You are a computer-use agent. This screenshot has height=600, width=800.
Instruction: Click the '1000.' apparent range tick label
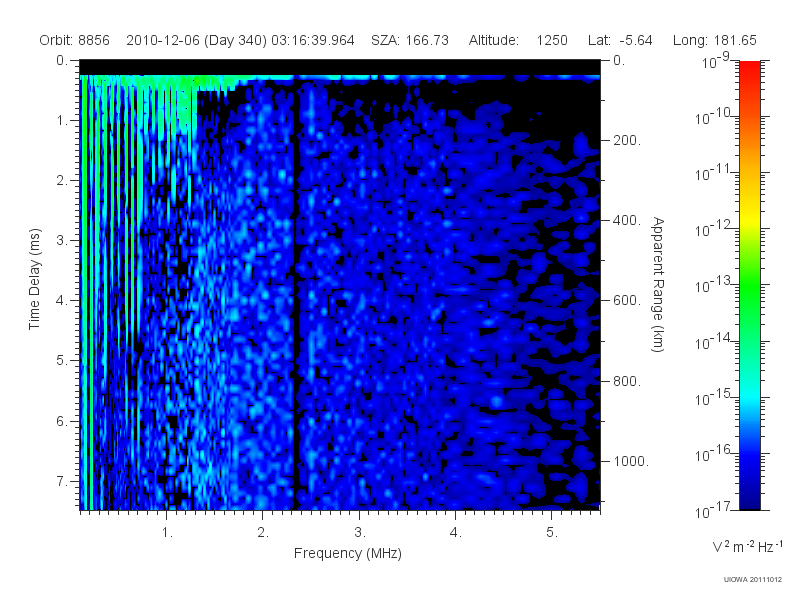(x=631, y=461)
